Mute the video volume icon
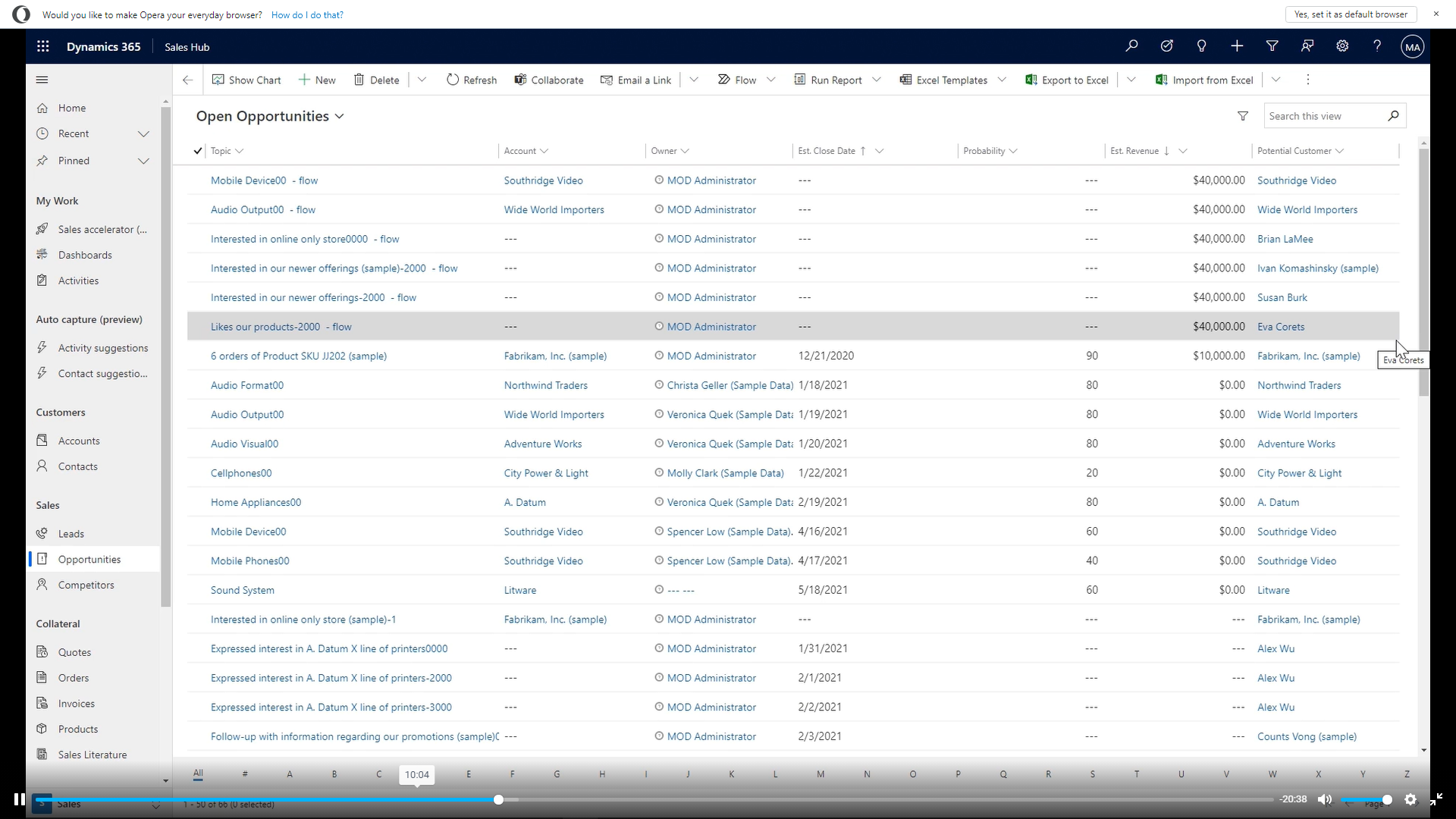Image resolution: width=1456 pixels, height=819 pixels. click(x=1325, y=799)
